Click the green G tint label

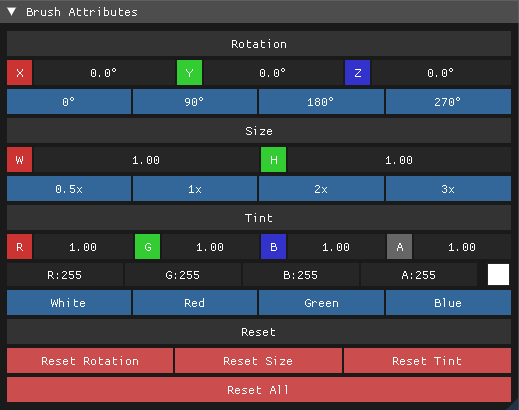pos(147,247)
